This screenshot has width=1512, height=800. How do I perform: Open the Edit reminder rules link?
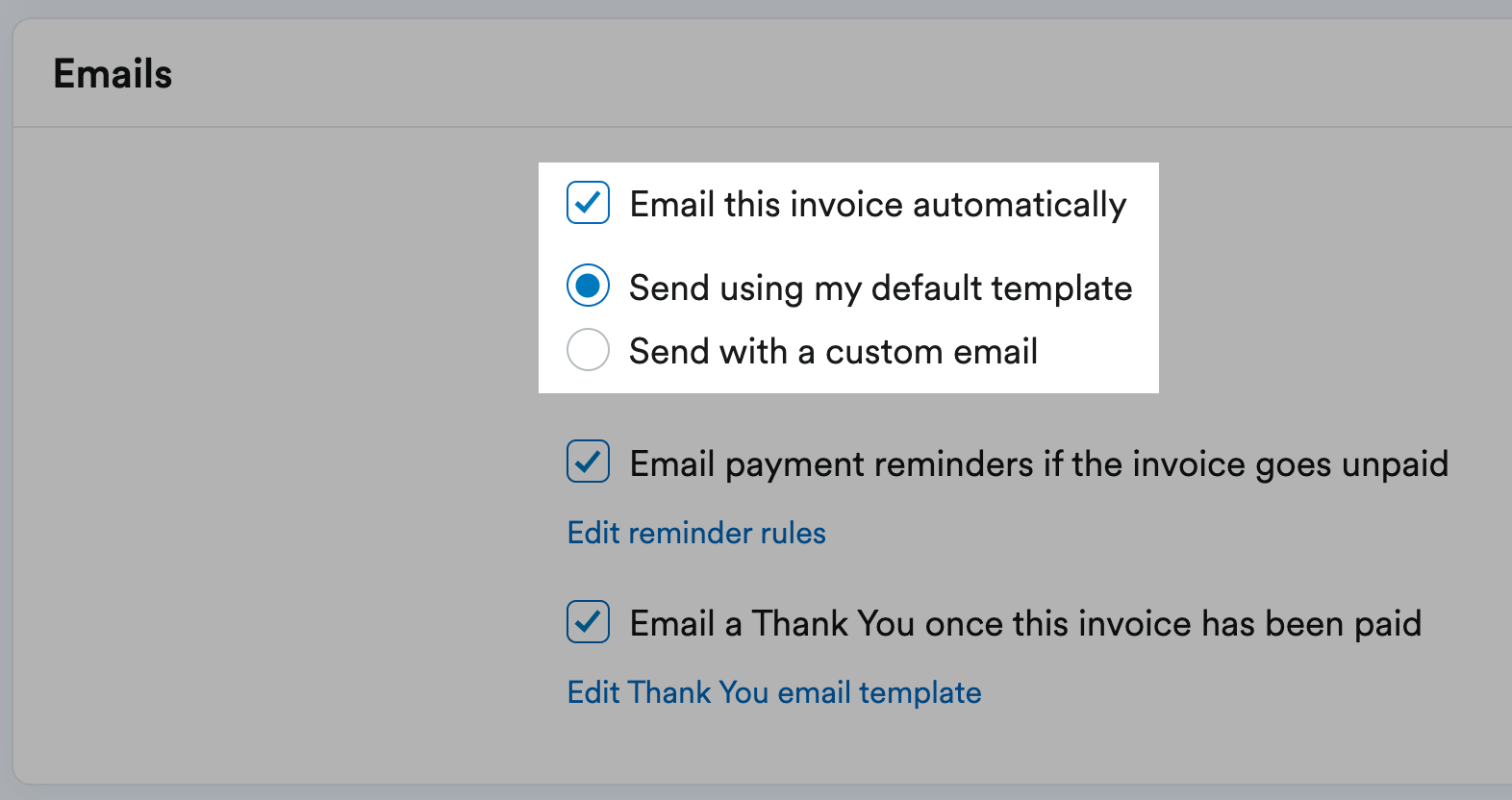[x=696, y=533]
